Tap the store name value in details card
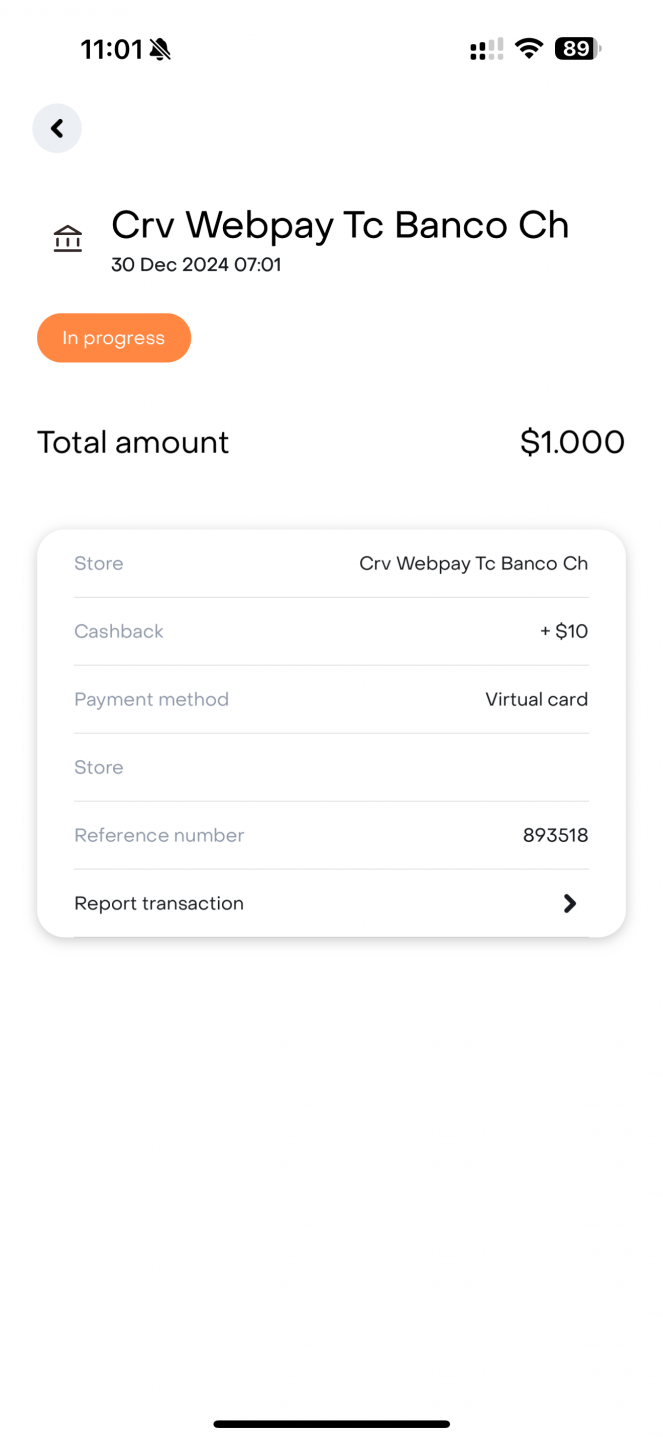 [473, 563]
